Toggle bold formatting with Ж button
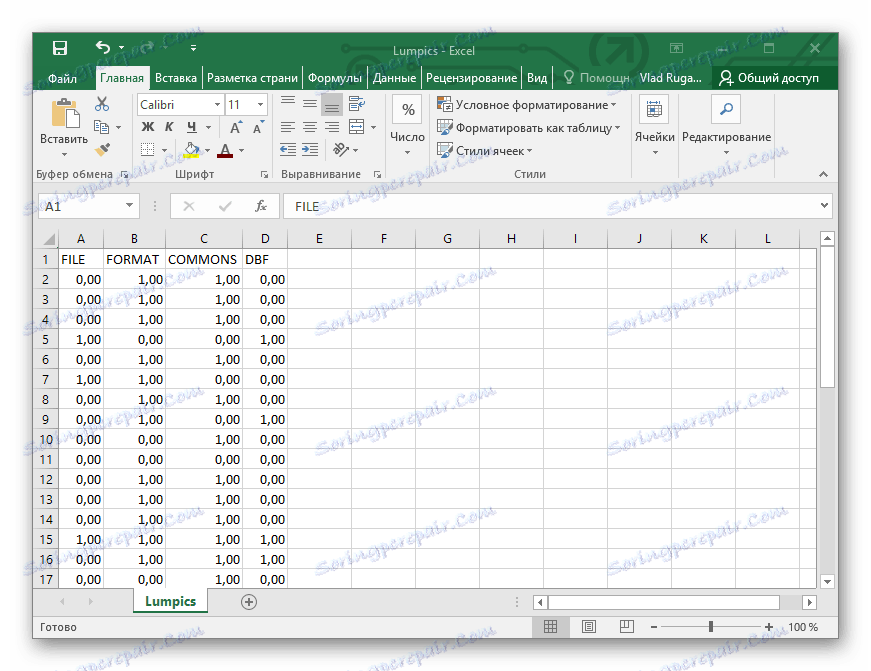Viewport: 871px width, 671px height. (147, 126)
